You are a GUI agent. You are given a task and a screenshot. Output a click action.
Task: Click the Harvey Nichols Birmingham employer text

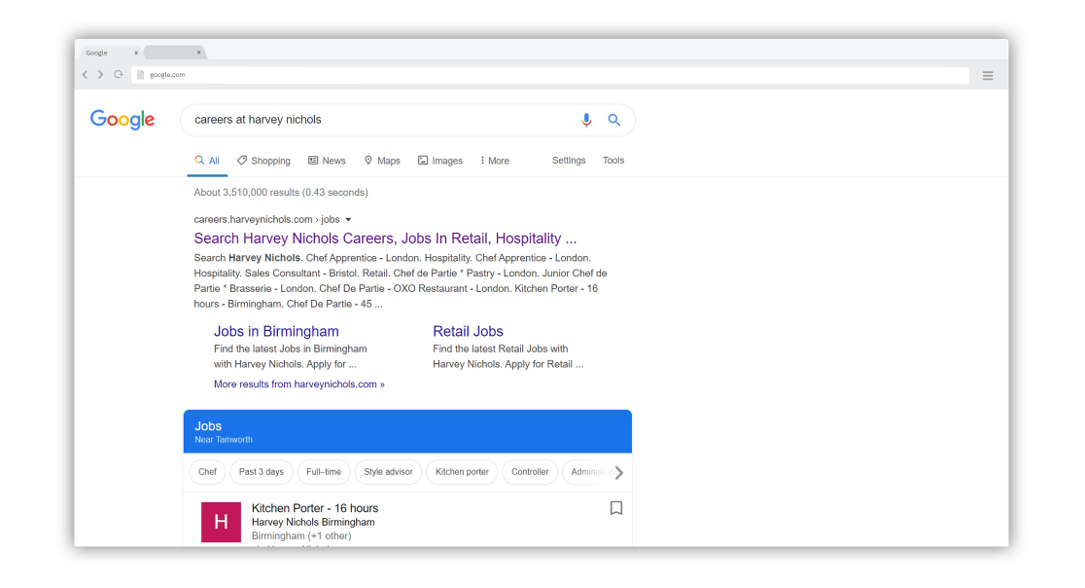(313, 522)
